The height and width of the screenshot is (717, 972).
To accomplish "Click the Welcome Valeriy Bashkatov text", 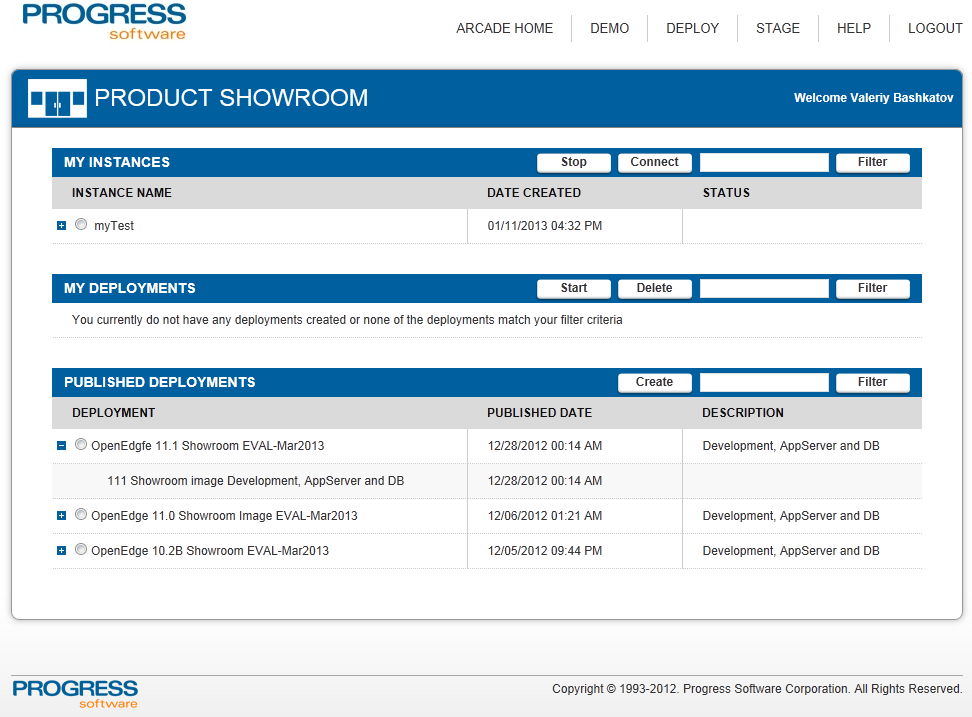I will pyautogui.click(x=873, y=98).
